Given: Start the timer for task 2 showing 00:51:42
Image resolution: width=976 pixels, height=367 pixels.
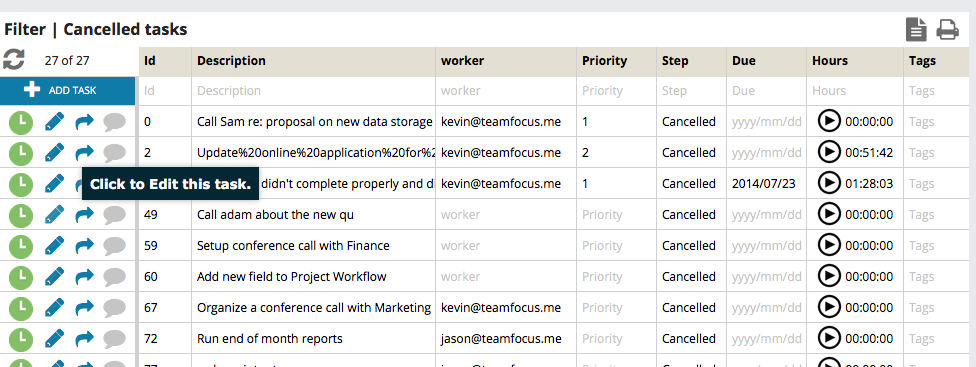Looking at the screenshot, I should point(829,152).
